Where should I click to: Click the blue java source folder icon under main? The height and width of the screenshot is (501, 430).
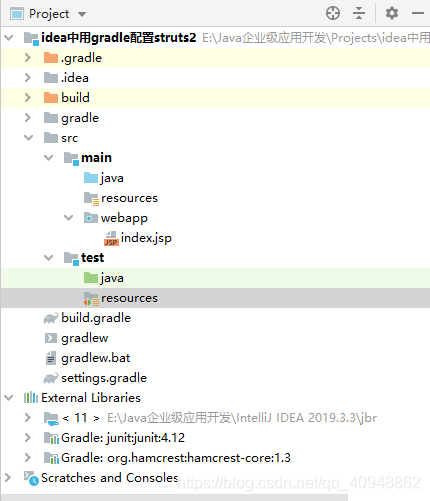[x=91, y=178]
